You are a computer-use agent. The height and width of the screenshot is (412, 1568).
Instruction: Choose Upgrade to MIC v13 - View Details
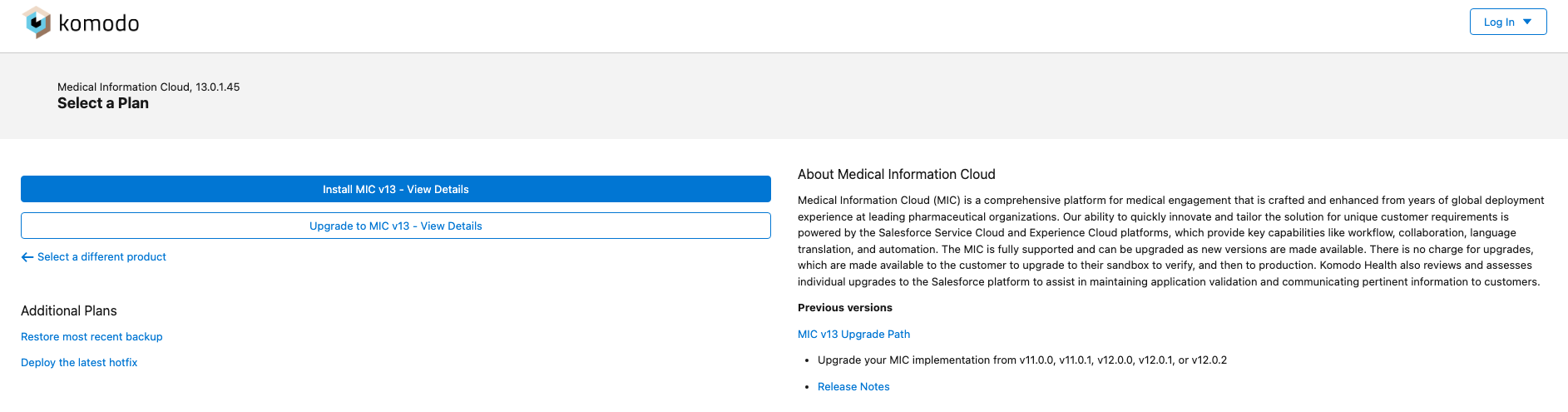[x=396, y=226]
